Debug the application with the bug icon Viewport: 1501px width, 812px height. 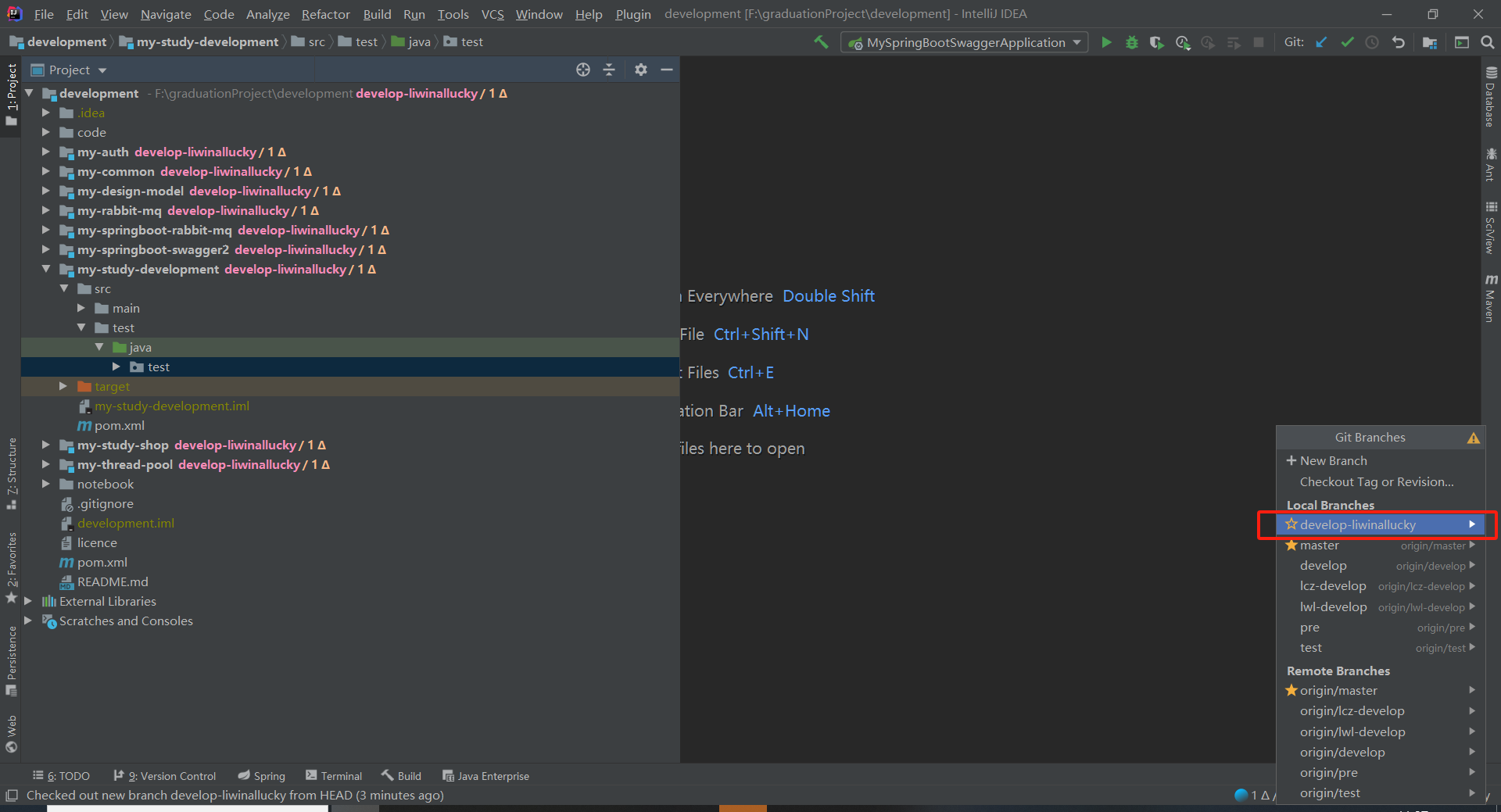1131,42
